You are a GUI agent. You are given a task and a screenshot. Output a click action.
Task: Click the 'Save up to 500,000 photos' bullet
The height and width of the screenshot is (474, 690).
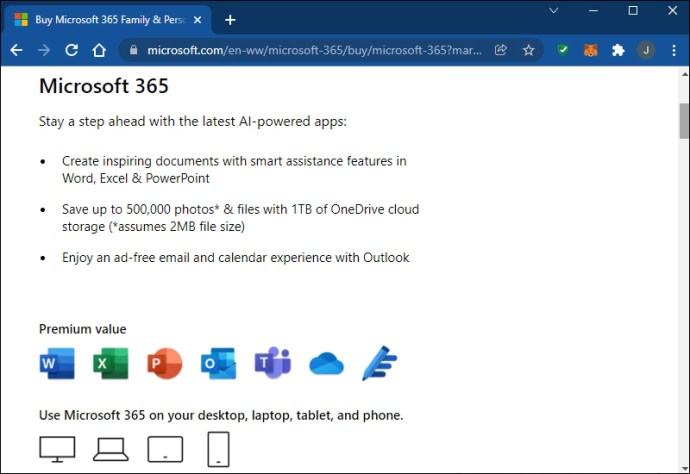[240, 218]
